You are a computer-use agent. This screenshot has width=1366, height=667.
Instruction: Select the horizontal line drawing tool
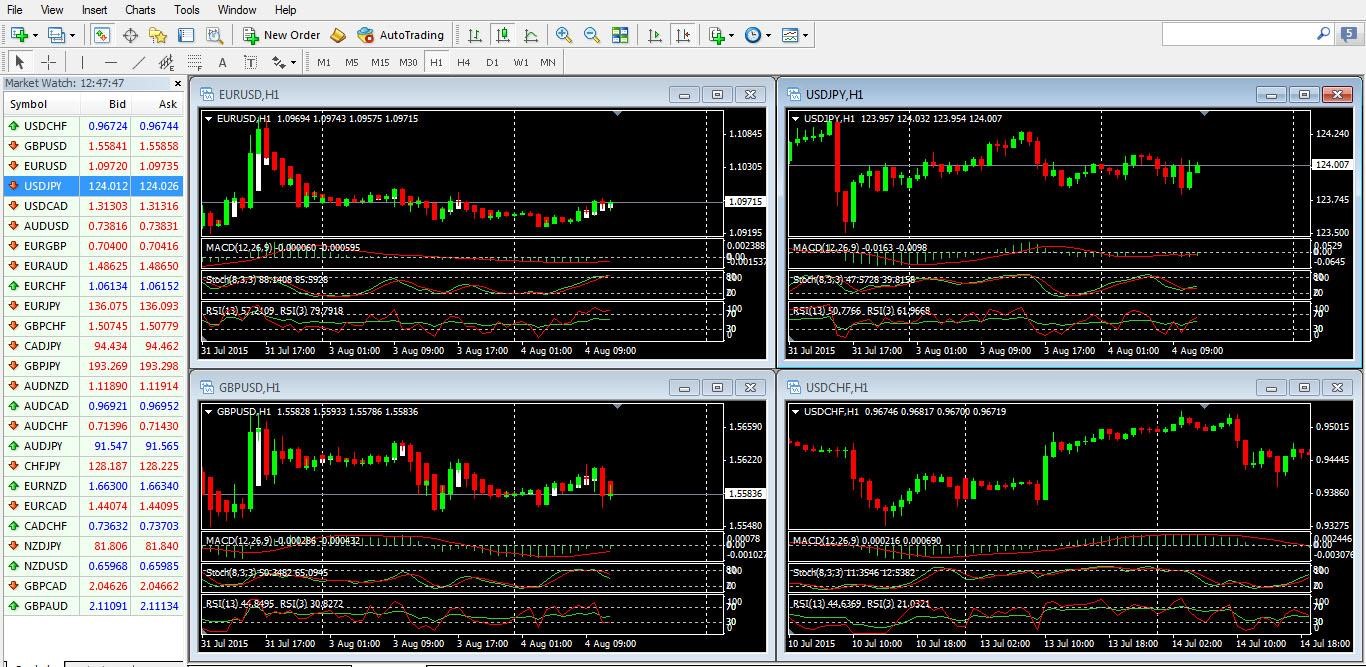[x=109, y=61]
